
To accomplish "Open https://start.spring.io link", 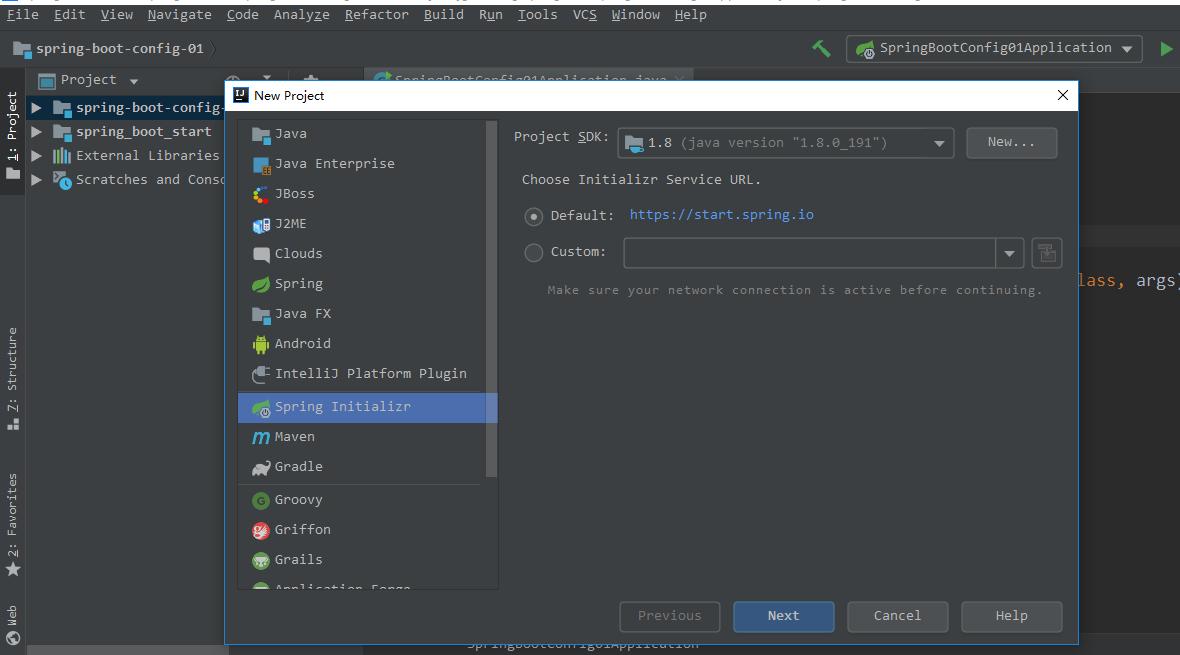I will pyautogui.click(x=722, y=215).
